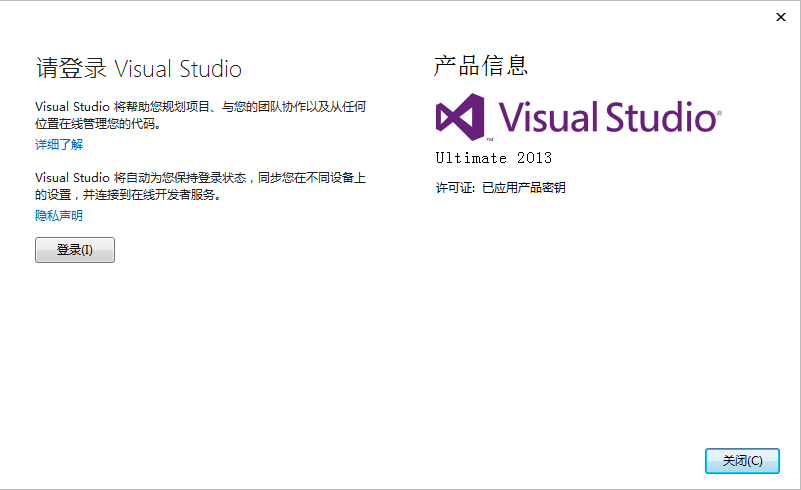
Task: Click the 产品信息 heading
Action: [x=481, y=67]
